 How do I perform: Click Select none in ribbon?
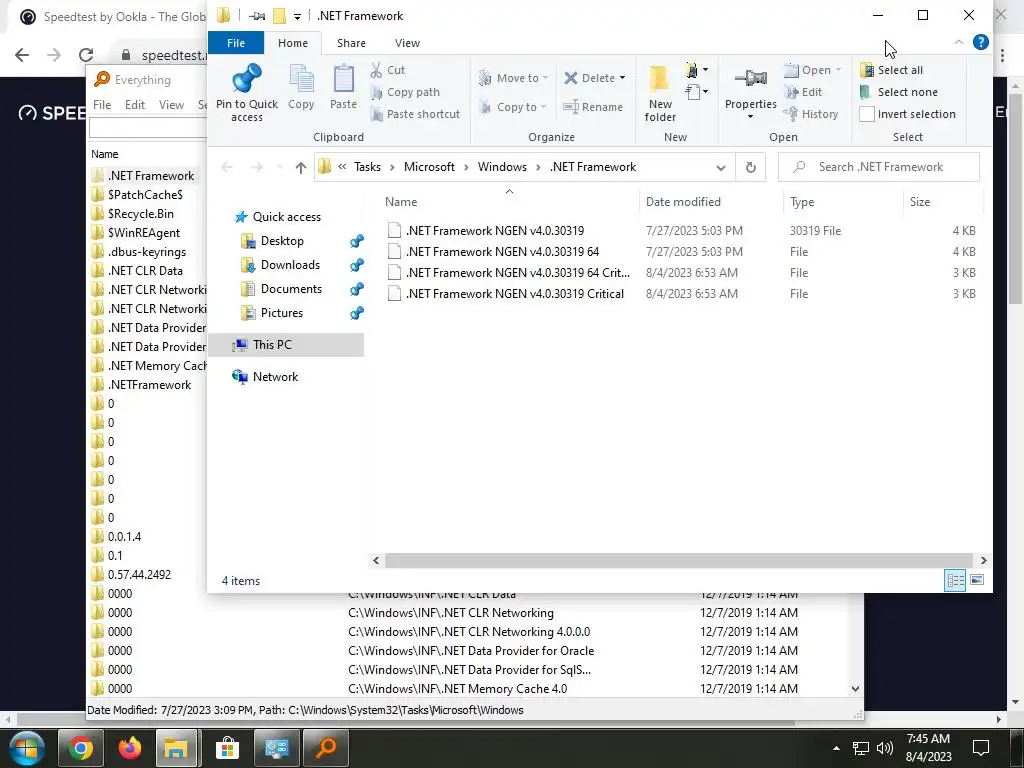tap(899, 92)
